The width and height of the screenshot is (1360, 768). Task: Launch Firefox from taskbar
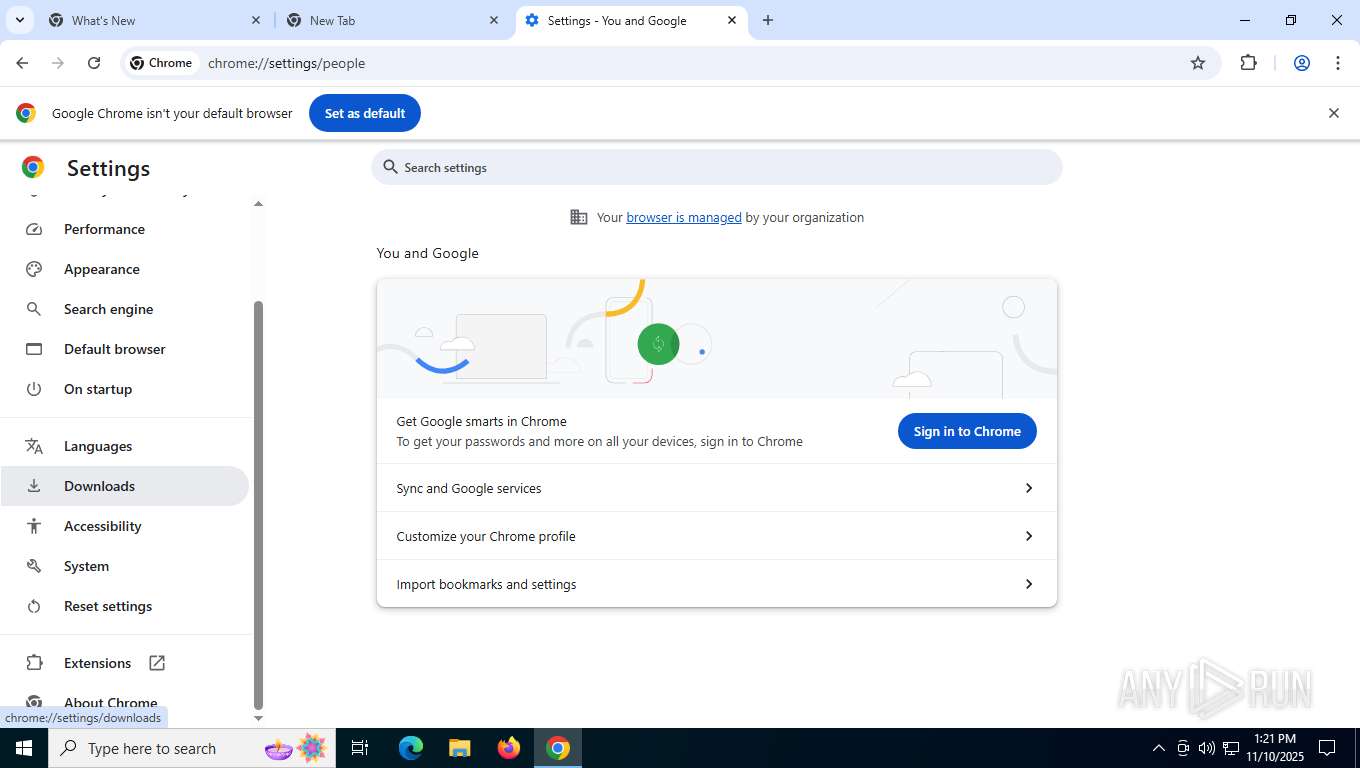(509, 748)
